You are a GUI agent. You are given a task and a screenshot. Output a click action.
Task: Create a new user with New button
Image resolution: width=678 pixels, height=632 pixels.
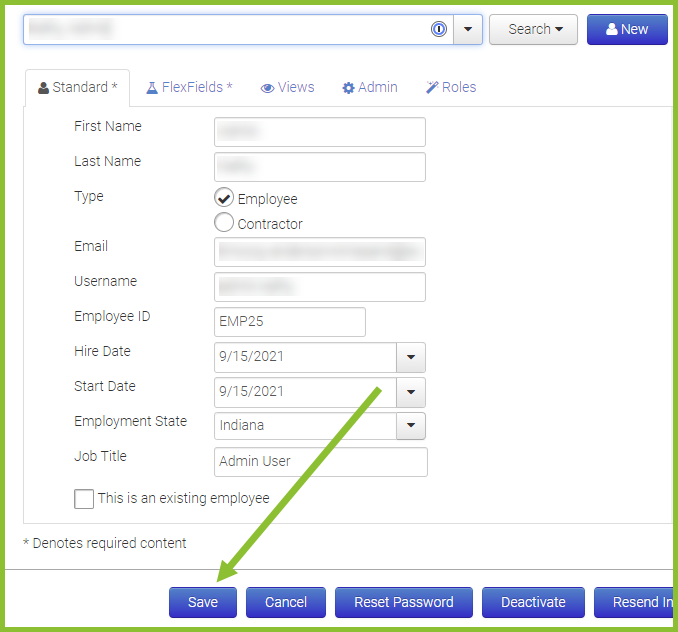tap(627, 29)
